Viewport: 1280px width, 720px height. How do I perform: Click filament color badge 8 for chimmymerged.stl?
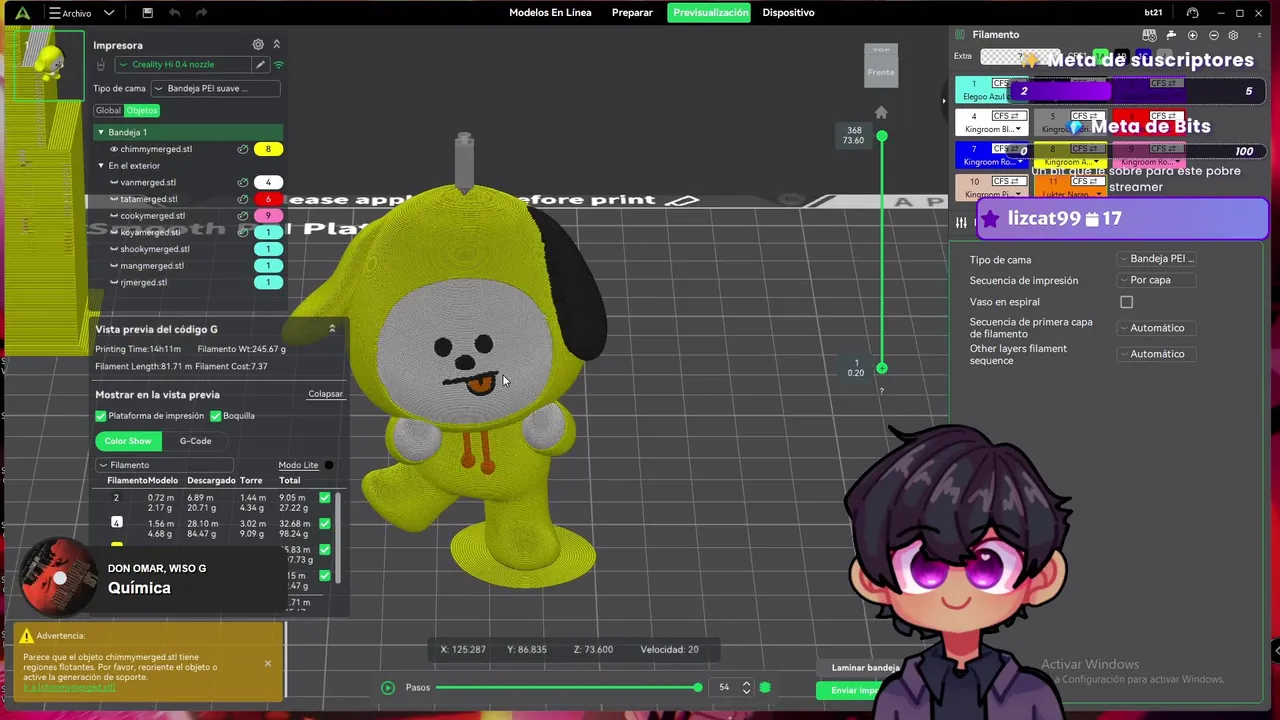(268, 149)
